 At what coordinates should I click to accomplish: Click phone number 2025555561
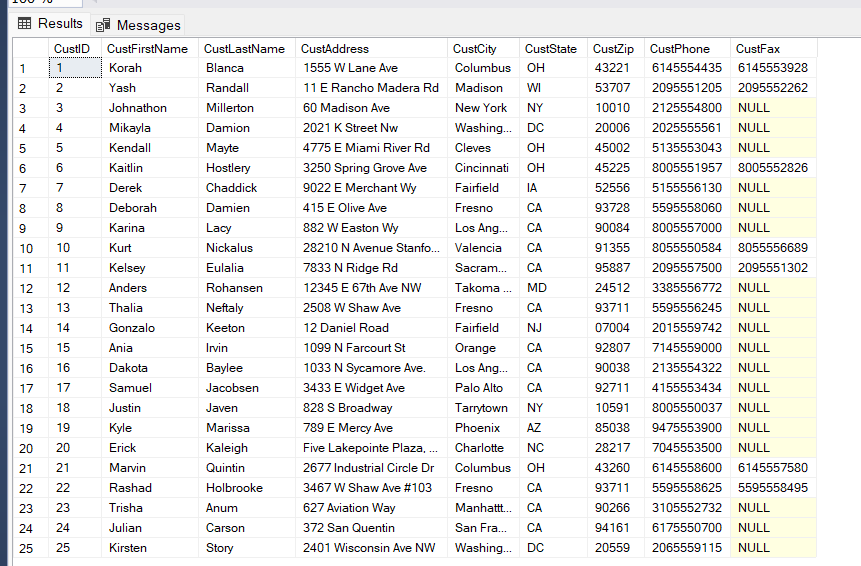(687, 128)
